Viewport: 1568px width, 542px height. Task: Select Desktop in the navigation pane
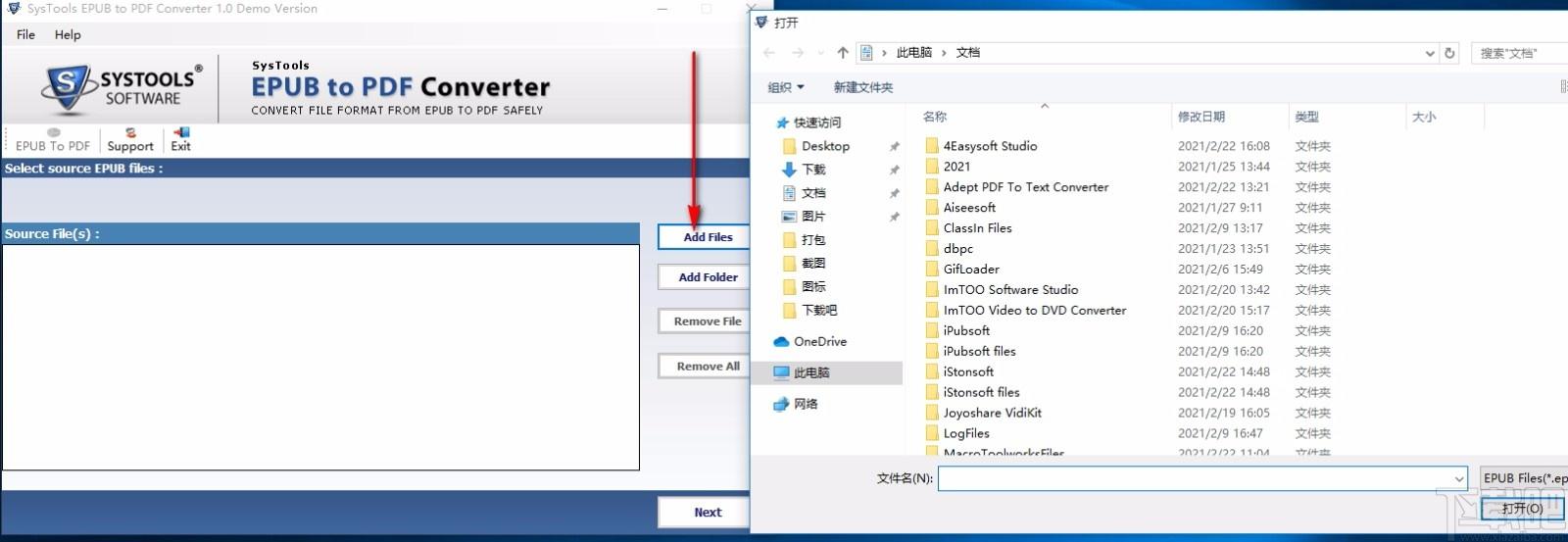pos(825,146)
